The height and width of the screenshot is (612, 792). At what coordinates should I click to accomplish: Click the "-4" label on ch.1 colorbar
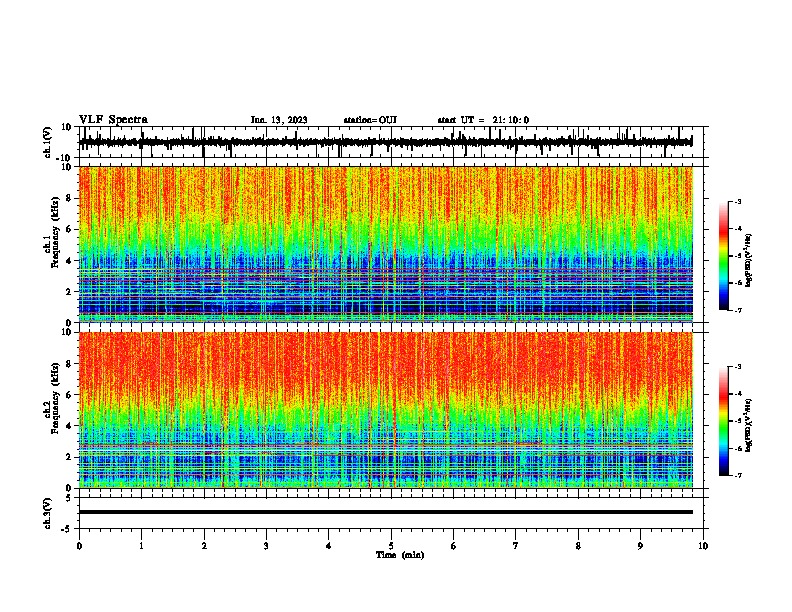tap(737, 229)
